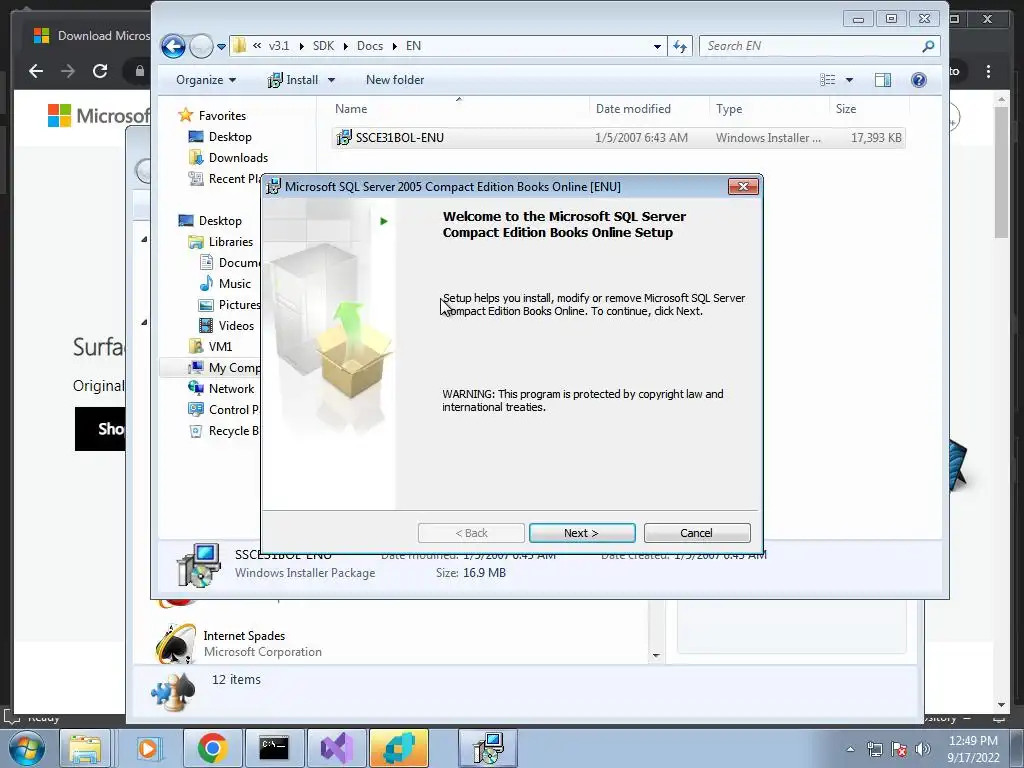Viewport: 1024px width, 768px height.
Task: Open File Explorer from the taskbar
Action: tap(85, 748)
